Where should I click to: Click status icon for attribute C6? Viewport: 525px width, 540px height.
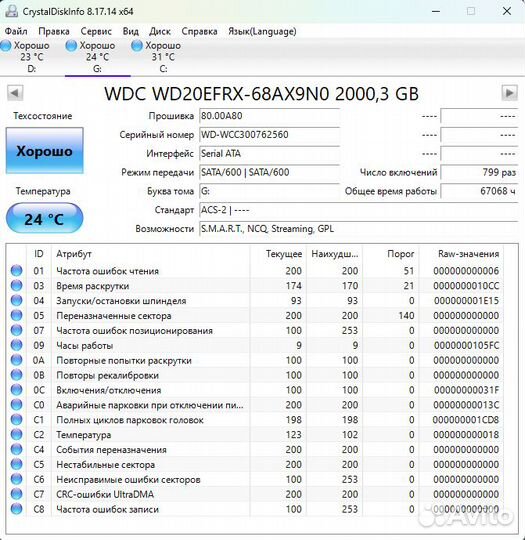click(16, 479)
